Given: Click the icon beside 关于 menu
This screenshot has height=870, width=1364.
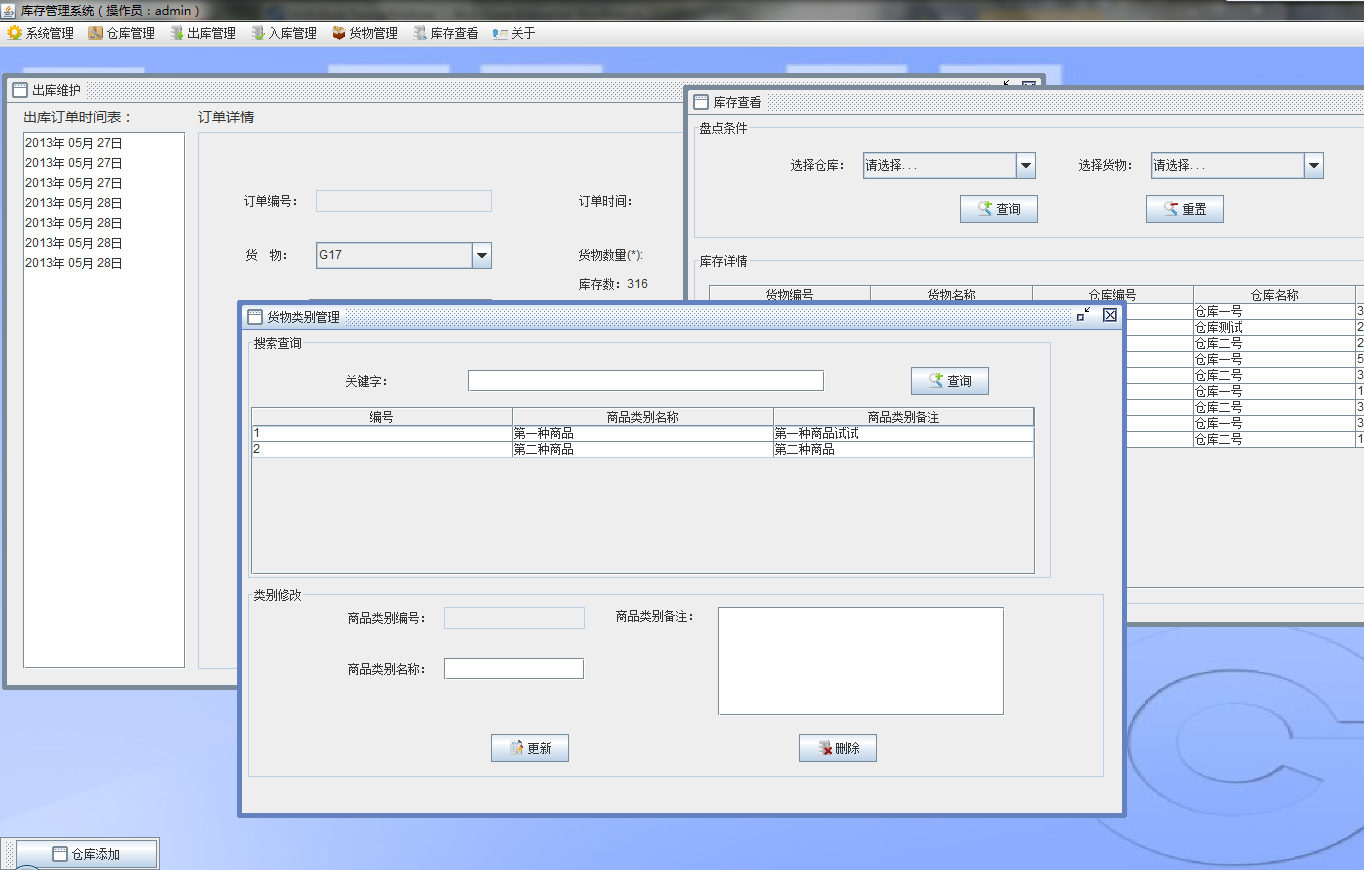Looking at the screenshot, I should [500, 33].
